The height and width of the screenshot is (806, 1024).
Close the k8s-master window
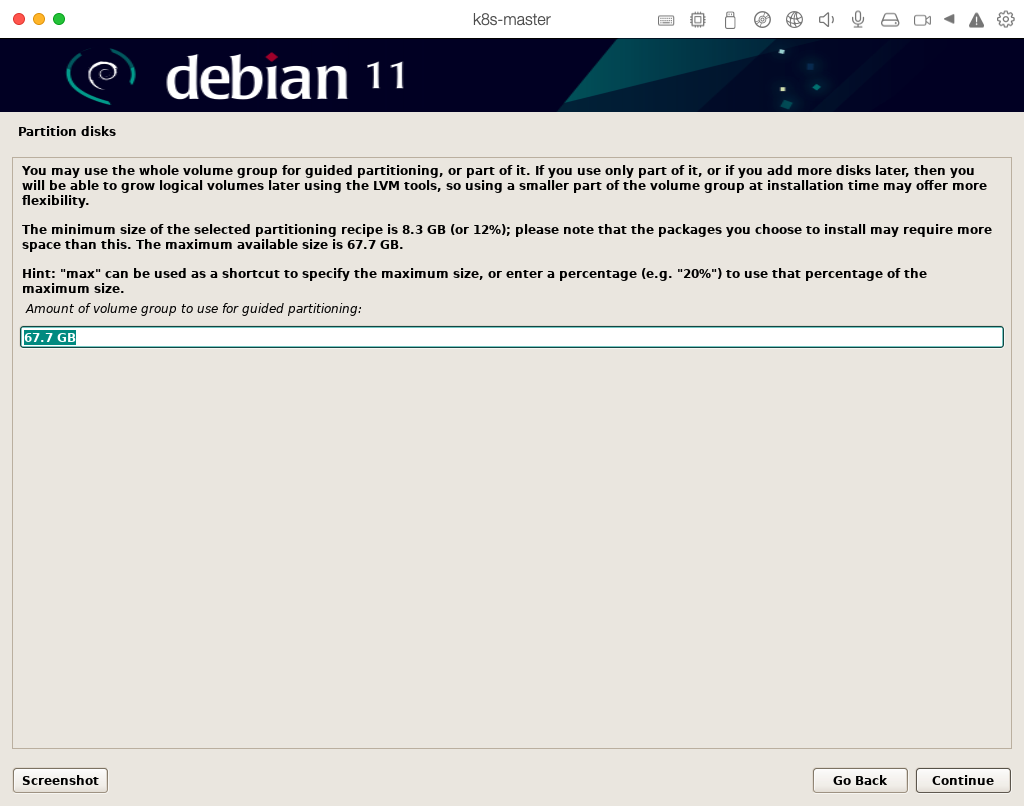pos(19,19)
